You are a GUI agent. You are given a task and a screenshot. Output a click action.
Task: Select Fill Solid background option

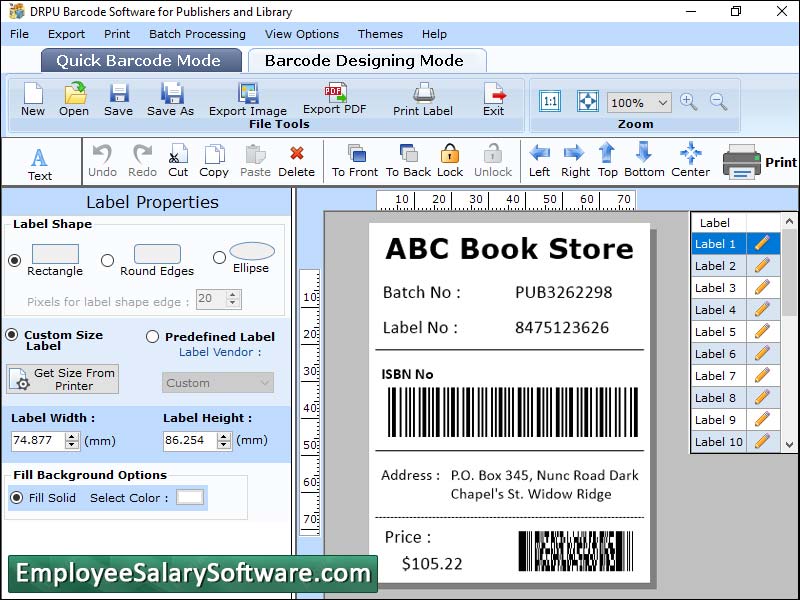pyautogui.click(x=16, y=498)
